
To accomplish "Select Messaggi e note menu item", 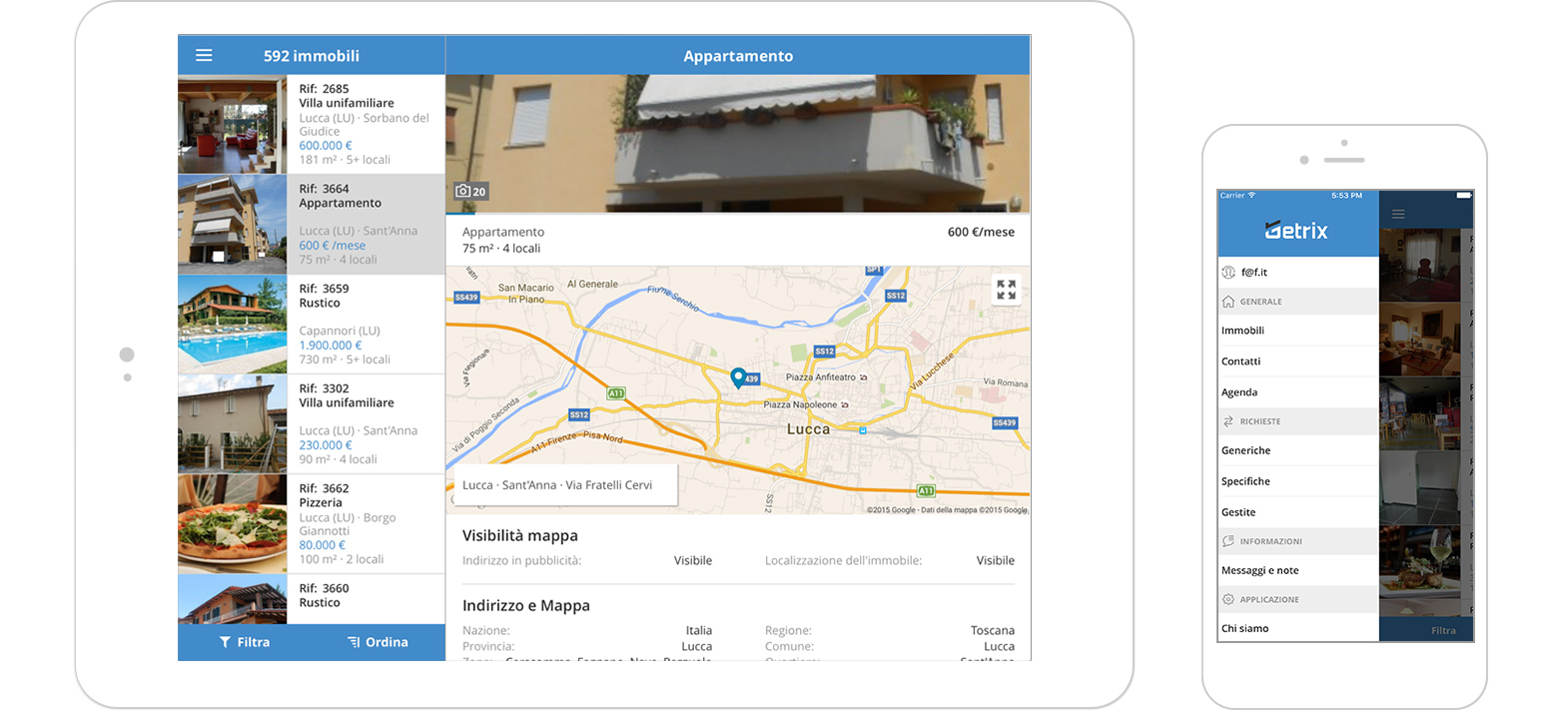I will click(x=1260, y=570).
